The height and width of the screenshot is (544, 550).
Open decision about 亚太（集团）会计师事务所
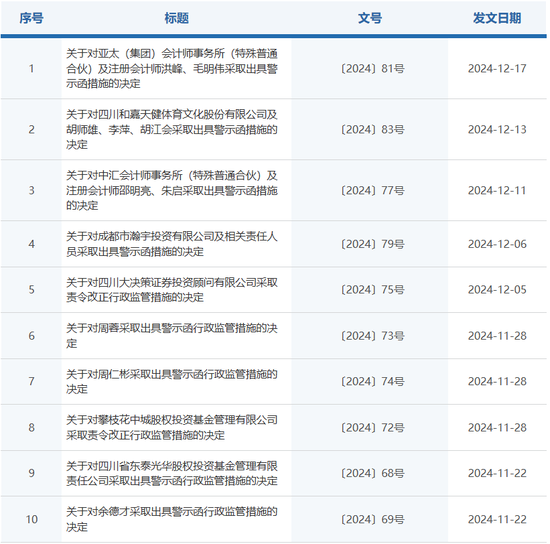tap(172, 69)
